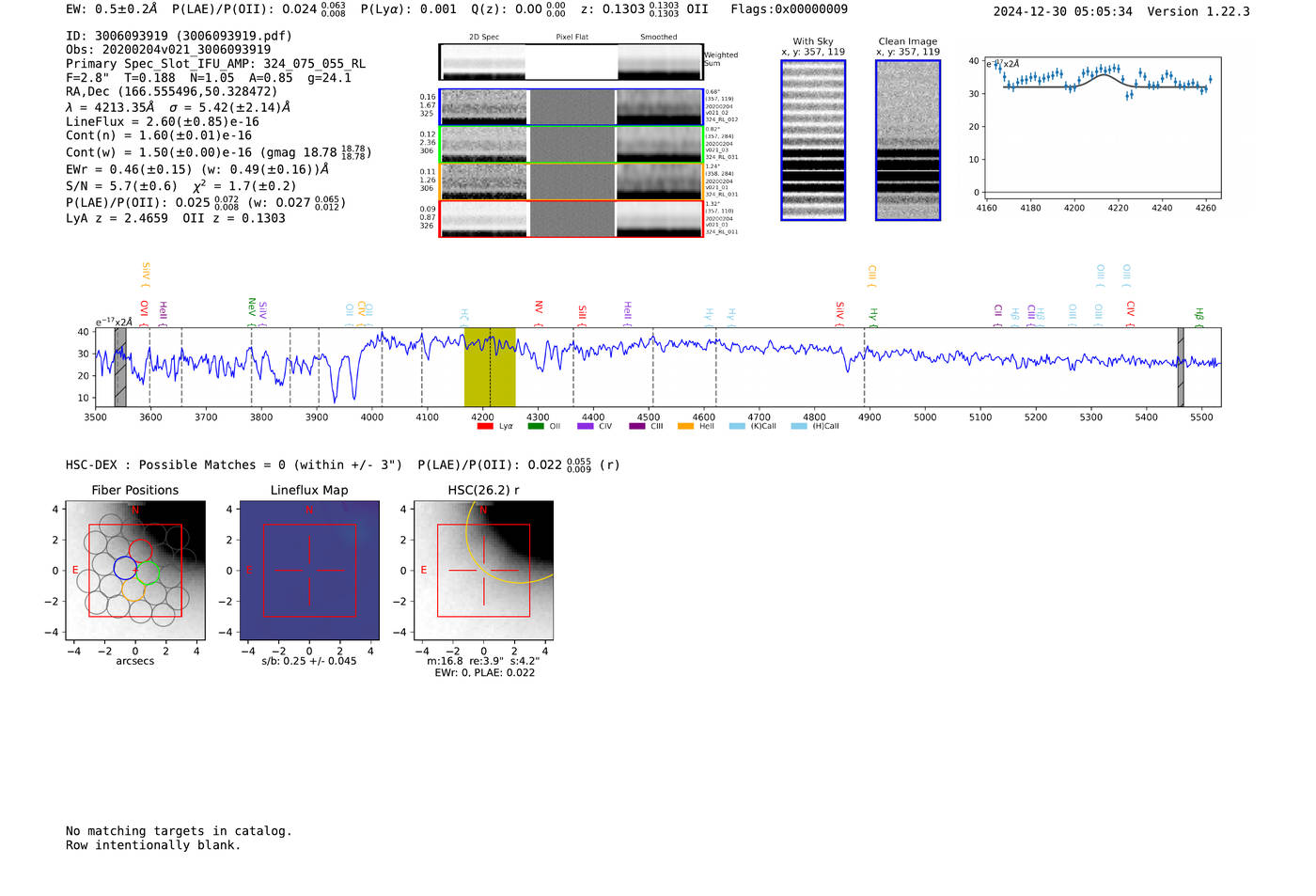Click the Cont(n) = 1.60 value line

click(159, 135)
